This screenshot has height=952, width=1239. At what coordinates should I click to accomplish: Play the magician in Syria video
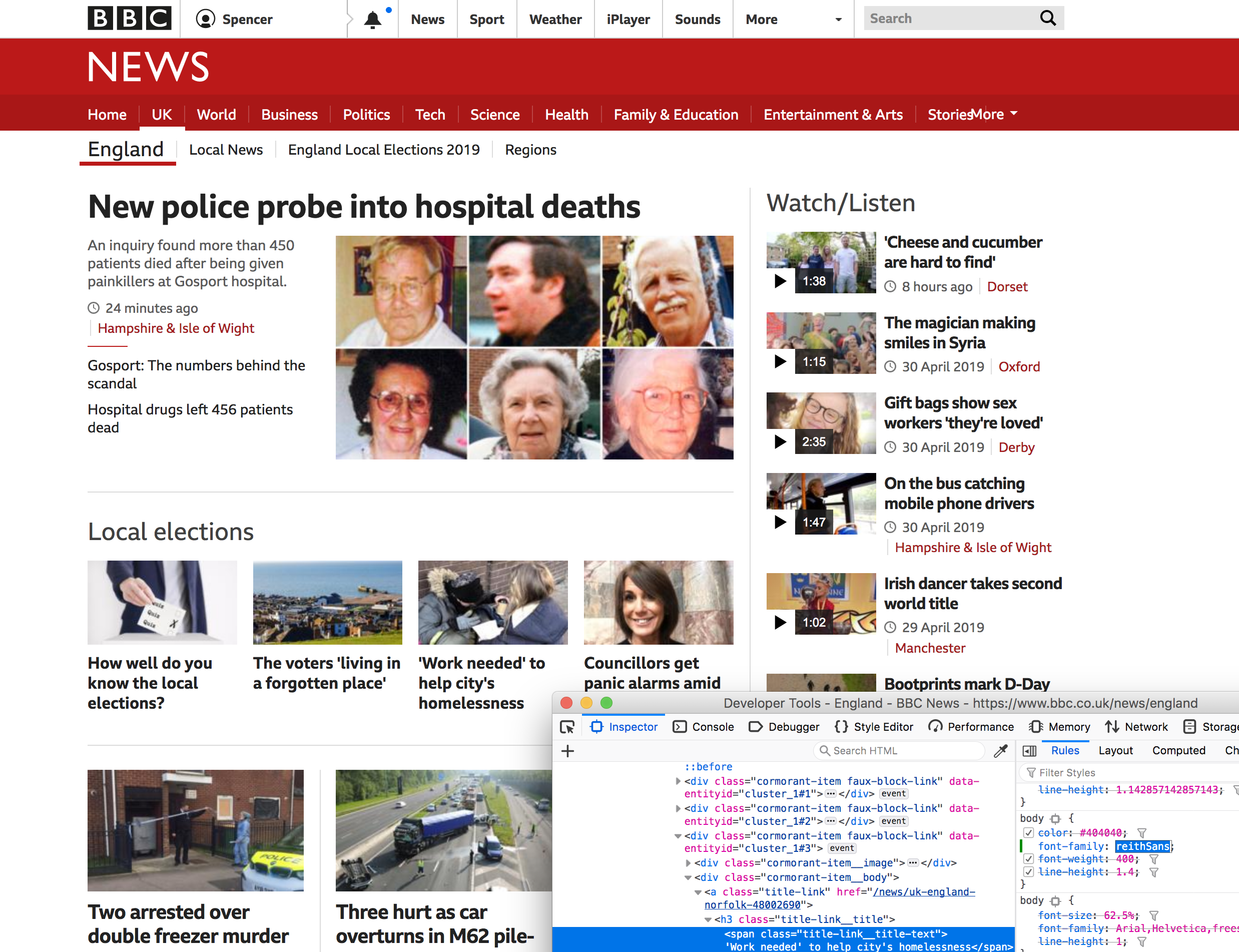click(x=781, y=361)
